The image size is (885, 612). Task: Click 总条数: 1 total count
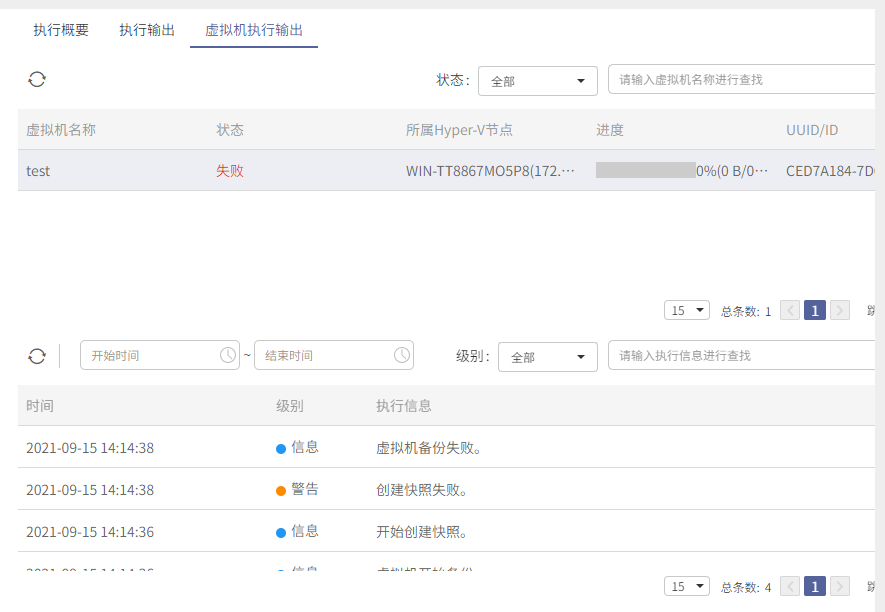tap(746, 311)
